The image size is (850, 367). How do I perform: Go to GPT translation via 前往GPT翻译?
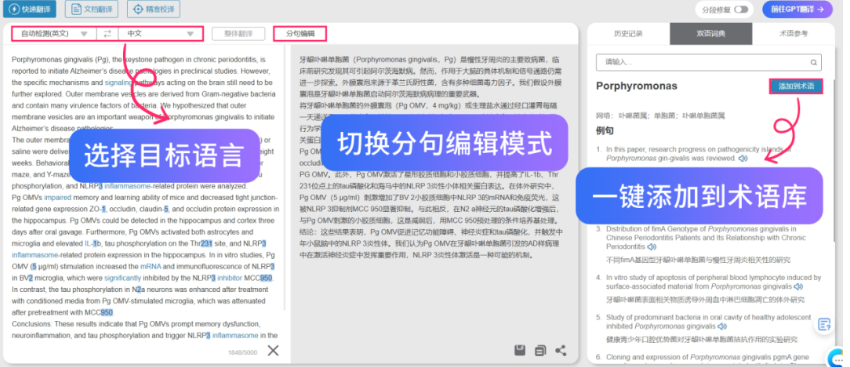click(x=797, y=9)
